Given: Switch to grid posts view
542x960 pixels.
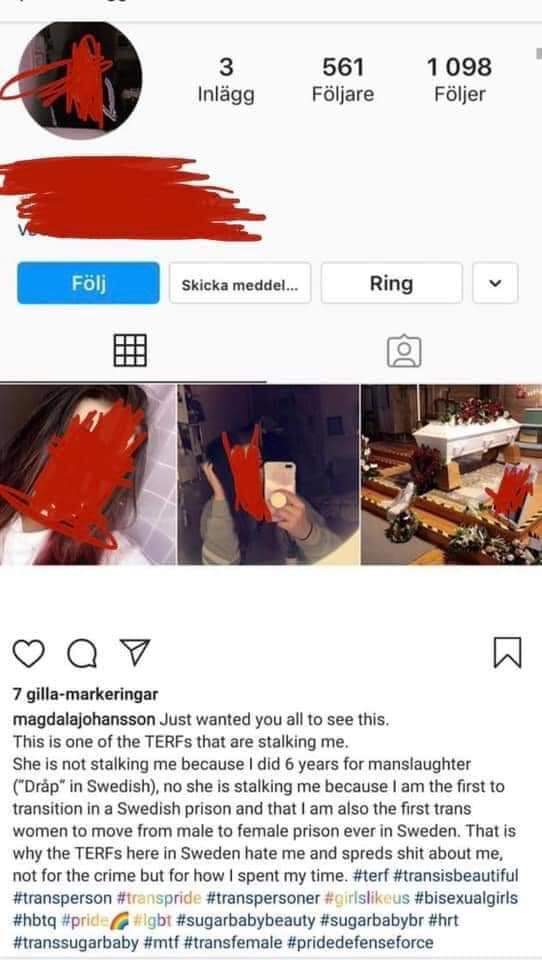Looking at the screenshot, I should (130, 351).
